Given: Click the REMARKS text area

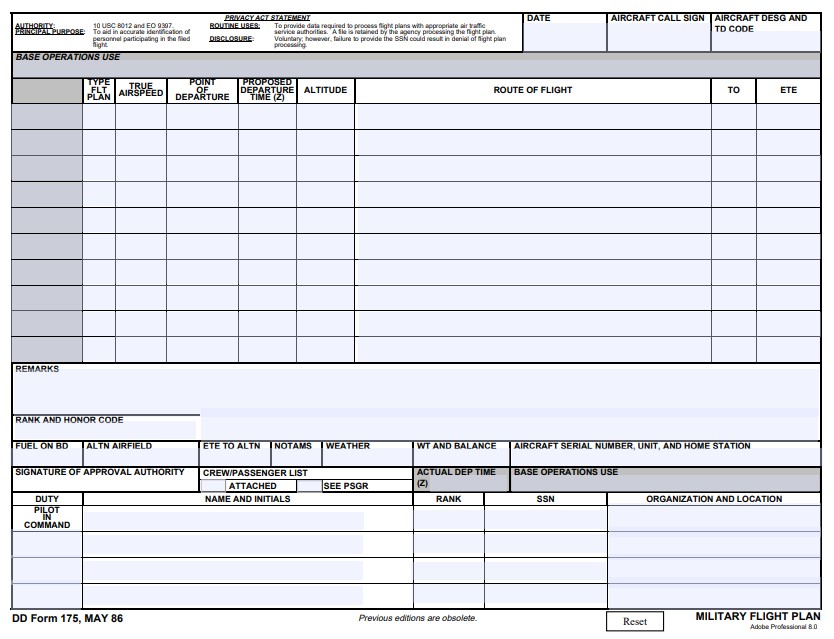Looking at the screenshot, I should click(x=416, y=391).
